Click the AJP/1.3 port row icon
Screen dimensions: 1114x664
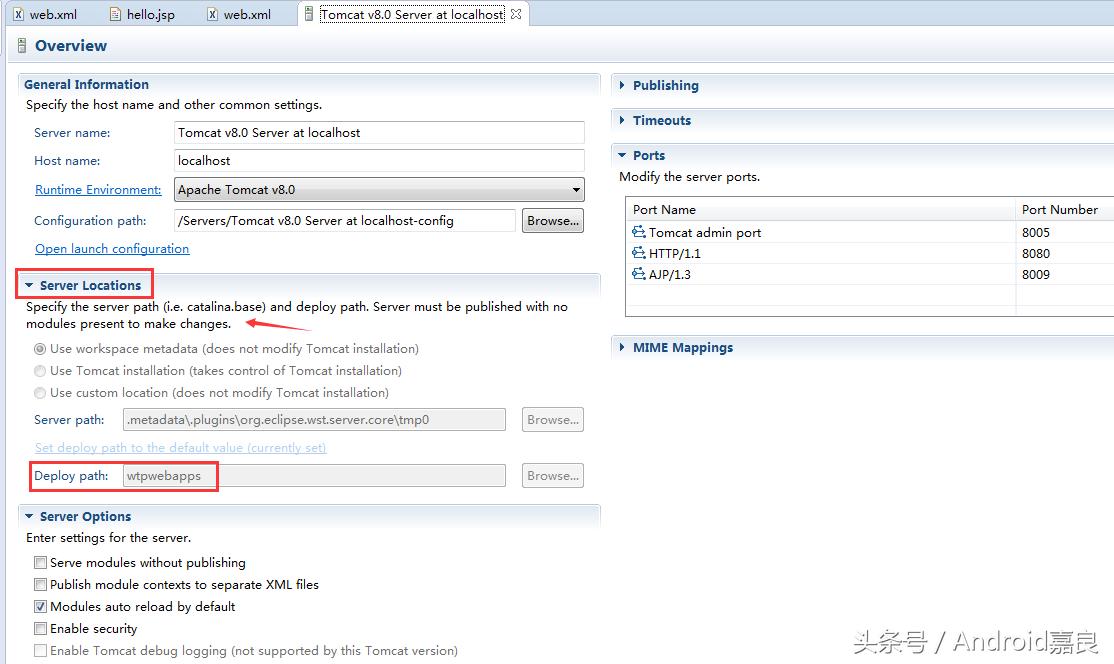coord(639,274)
